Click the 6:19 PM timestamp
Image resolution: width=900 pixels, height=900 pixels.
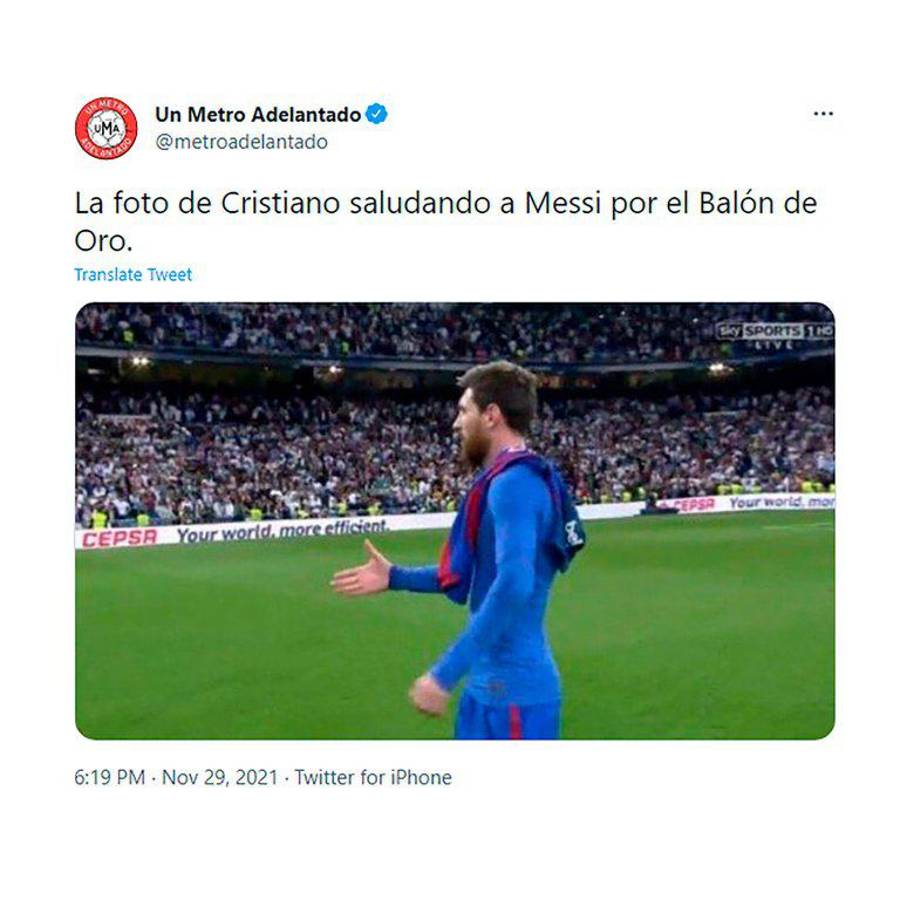110,777
